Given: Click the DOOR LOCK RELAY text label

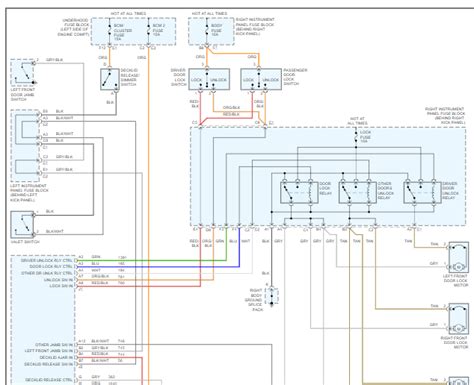Looking at the screenshot, I should pyautogui.click(x=326, y=188).
